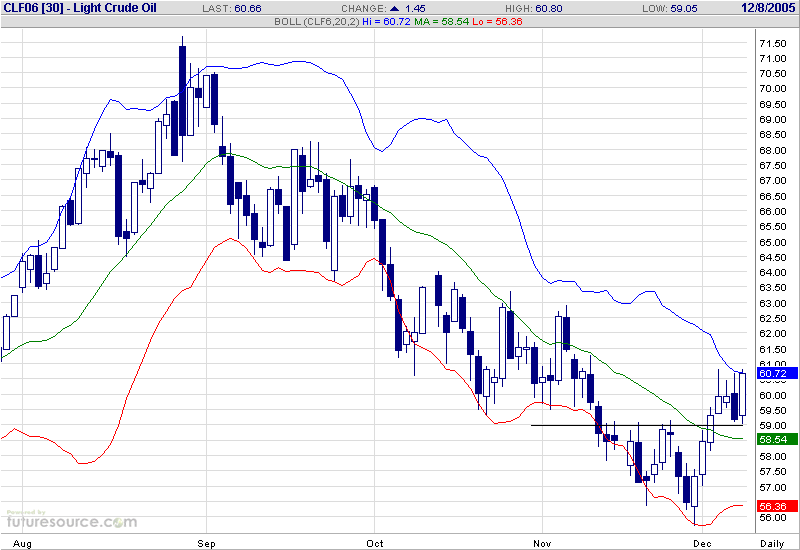Viewport: 800px width, 550px height.
Task: Click the red 56.36 lower band price tag
Action: tap(775, 507)
